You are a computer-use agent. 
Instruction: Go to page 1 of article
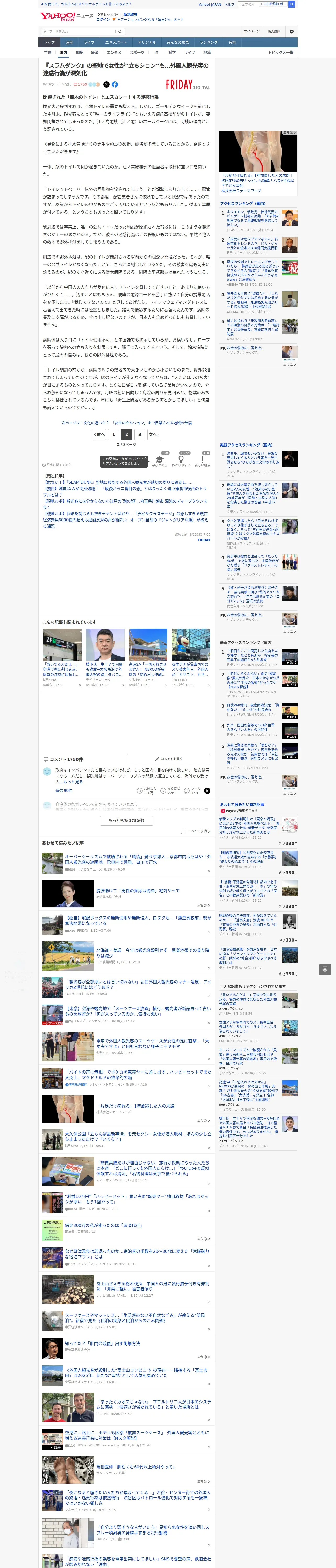113,434
